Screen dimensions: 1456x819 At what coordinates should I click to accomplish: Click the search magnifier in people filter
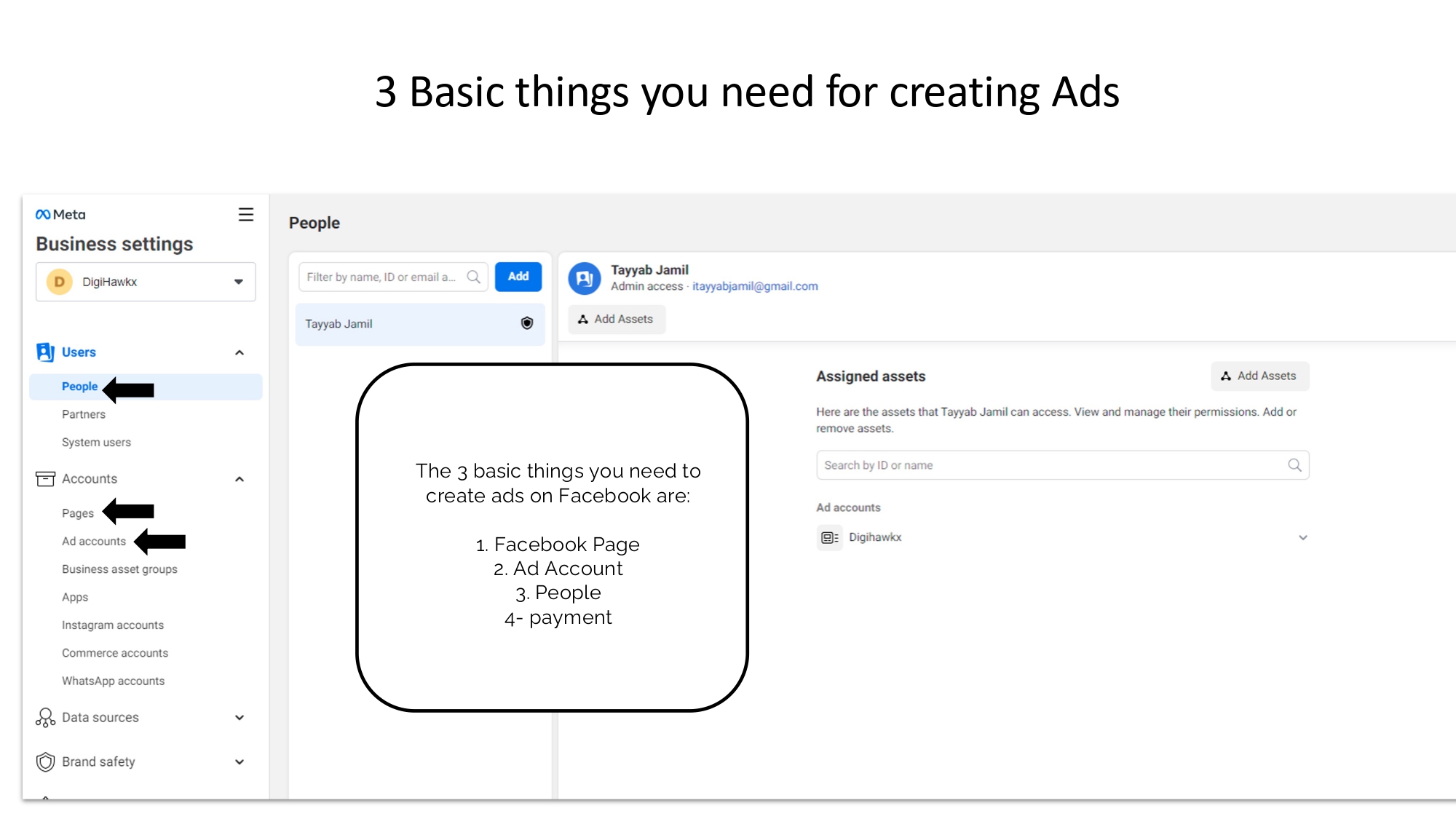tap(474, 277)
